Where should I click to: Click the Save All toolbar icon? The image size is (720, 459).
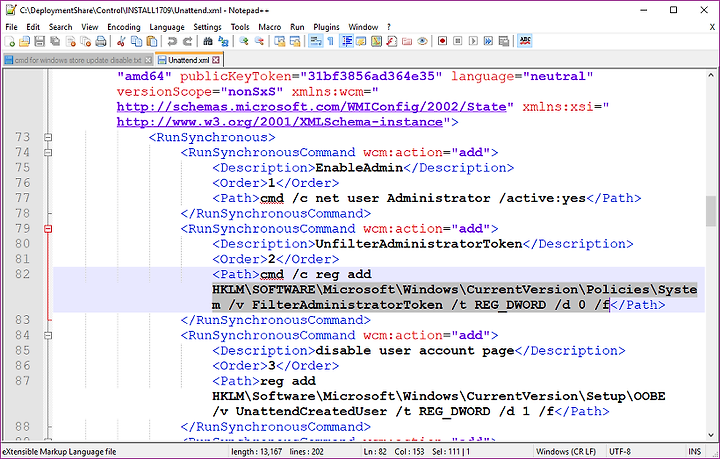[x=55, y=42]
